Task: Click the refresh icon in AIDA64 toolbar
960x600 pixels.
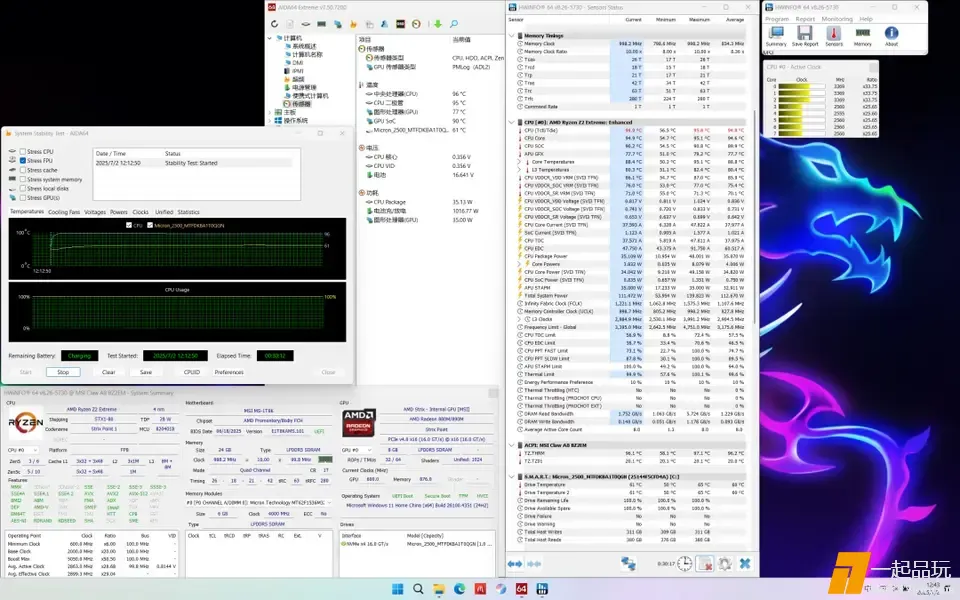Action: [x=274, y=24]
